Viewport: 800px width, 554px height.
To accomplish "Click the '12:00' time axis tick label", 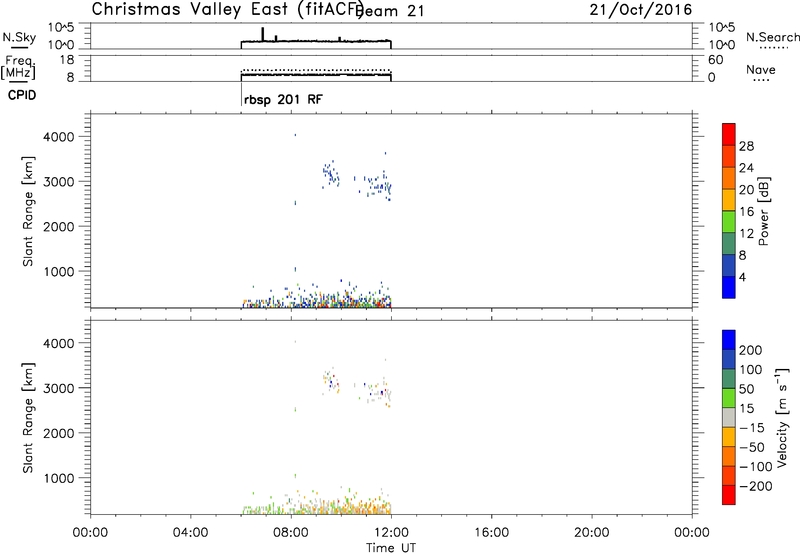I will [391, 533].
